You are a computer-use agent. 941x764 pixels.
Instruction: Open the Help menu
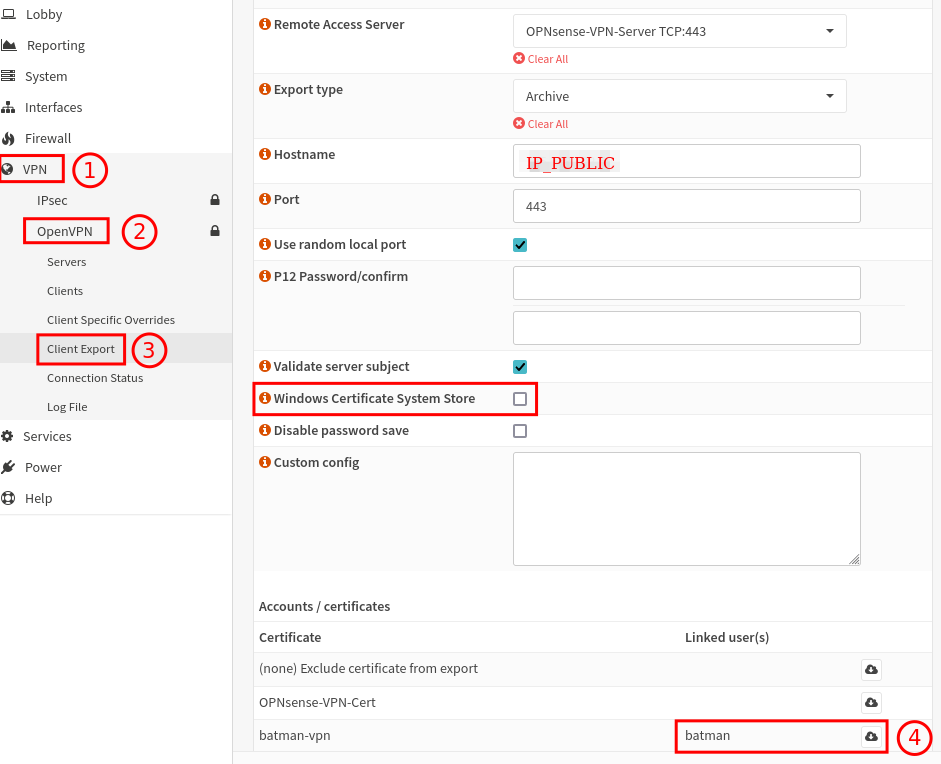click(x=38, y=499)
